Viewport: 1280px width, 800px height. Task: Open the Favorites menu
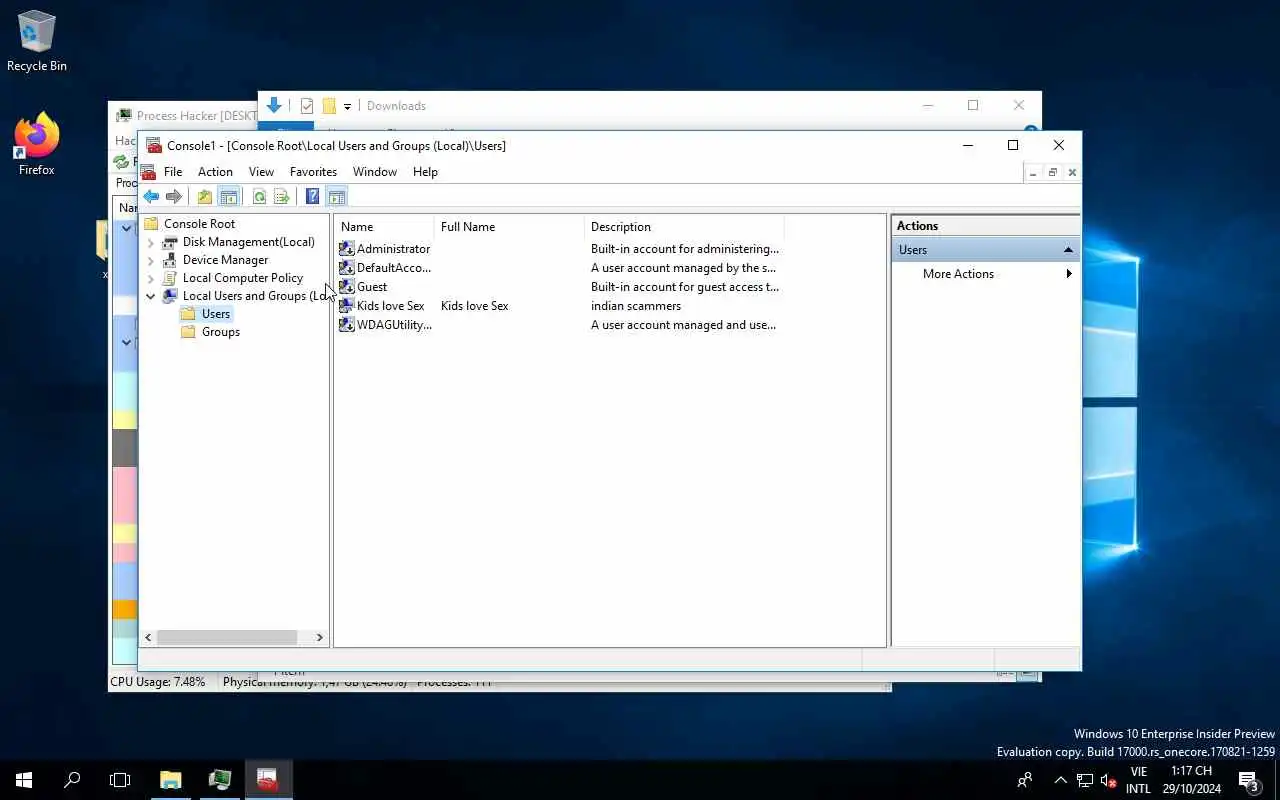313,172
